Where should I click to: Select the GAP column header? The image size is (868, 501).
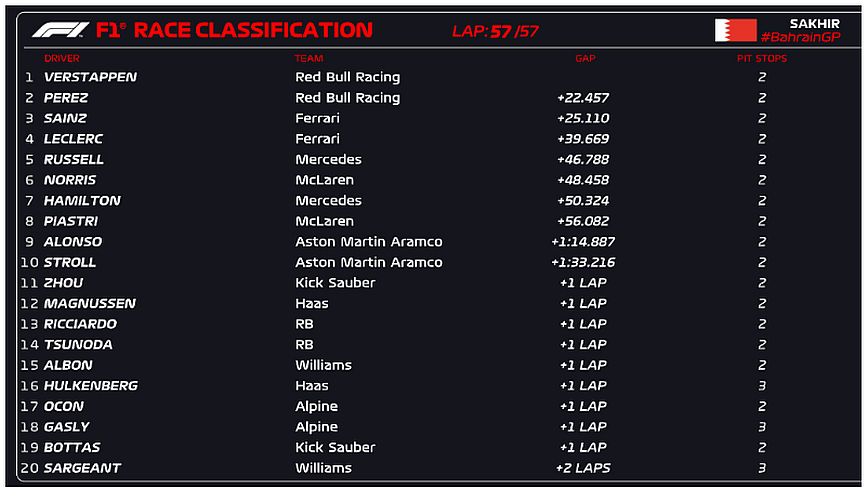[585, 59]
